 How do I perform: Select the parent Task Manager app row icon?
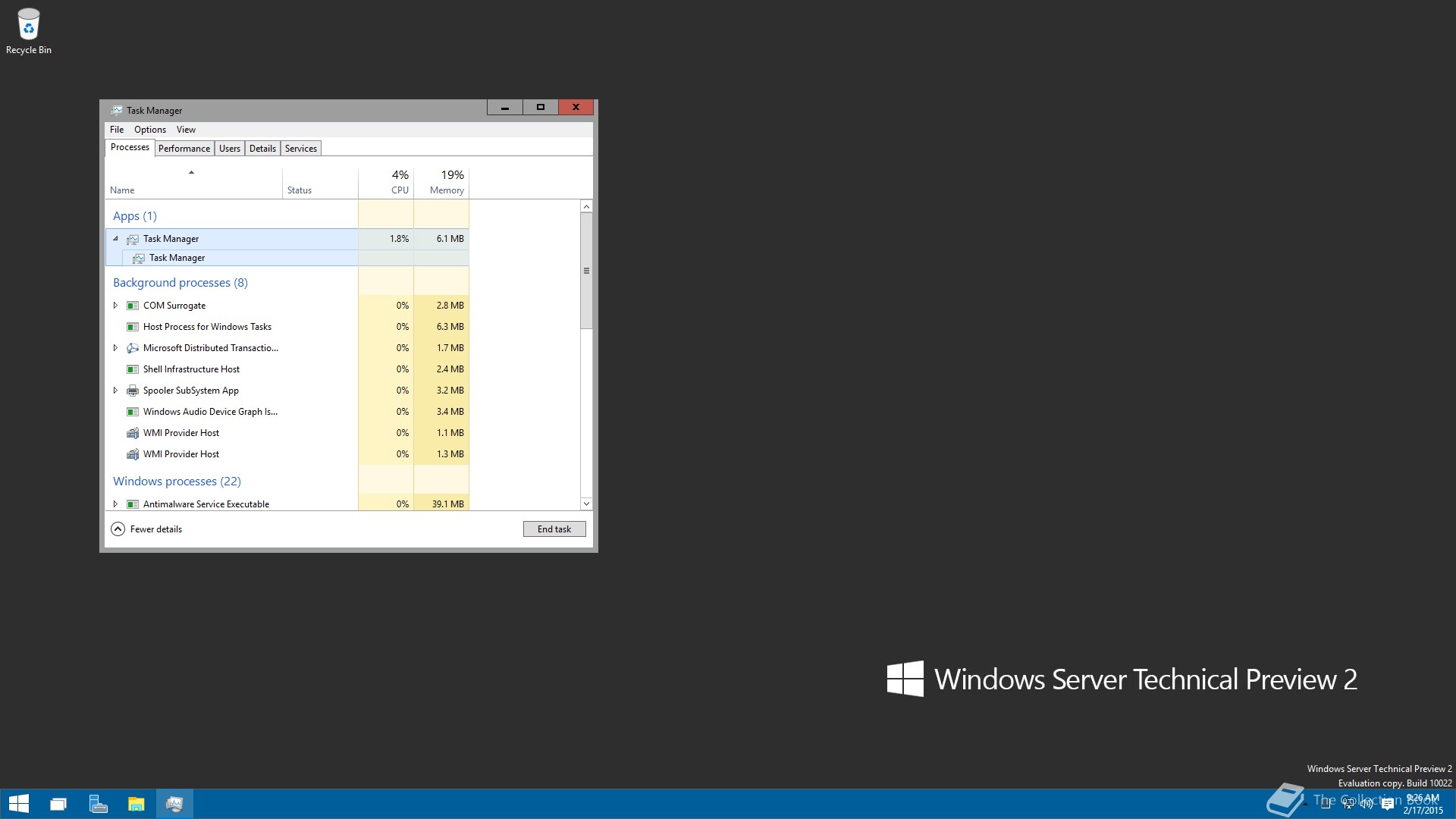click(133, 239)
